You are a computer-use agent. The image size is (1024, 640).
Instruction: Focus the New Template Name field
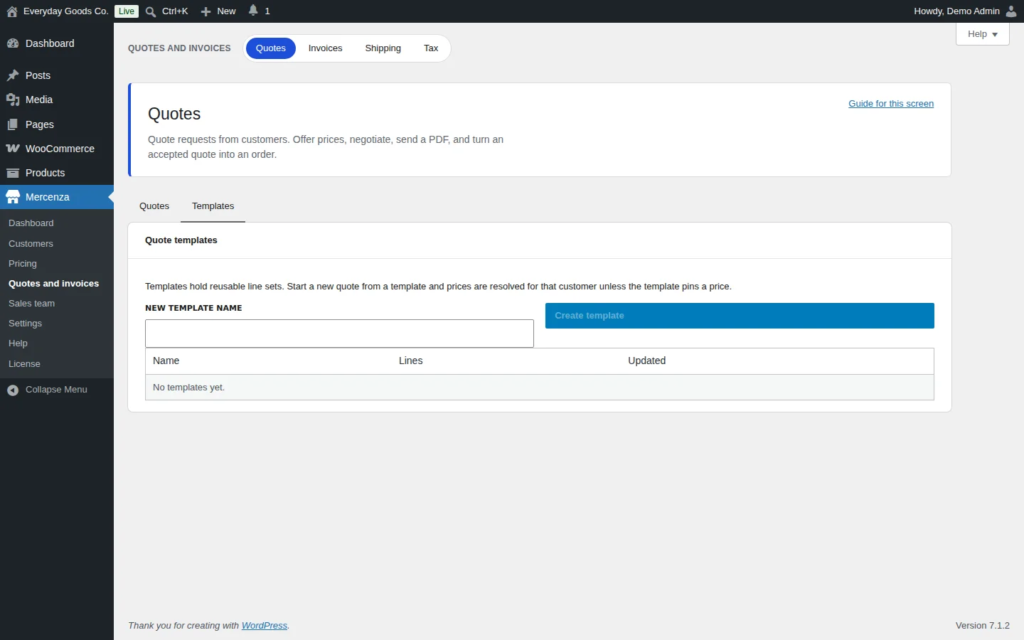pos(339,333)
